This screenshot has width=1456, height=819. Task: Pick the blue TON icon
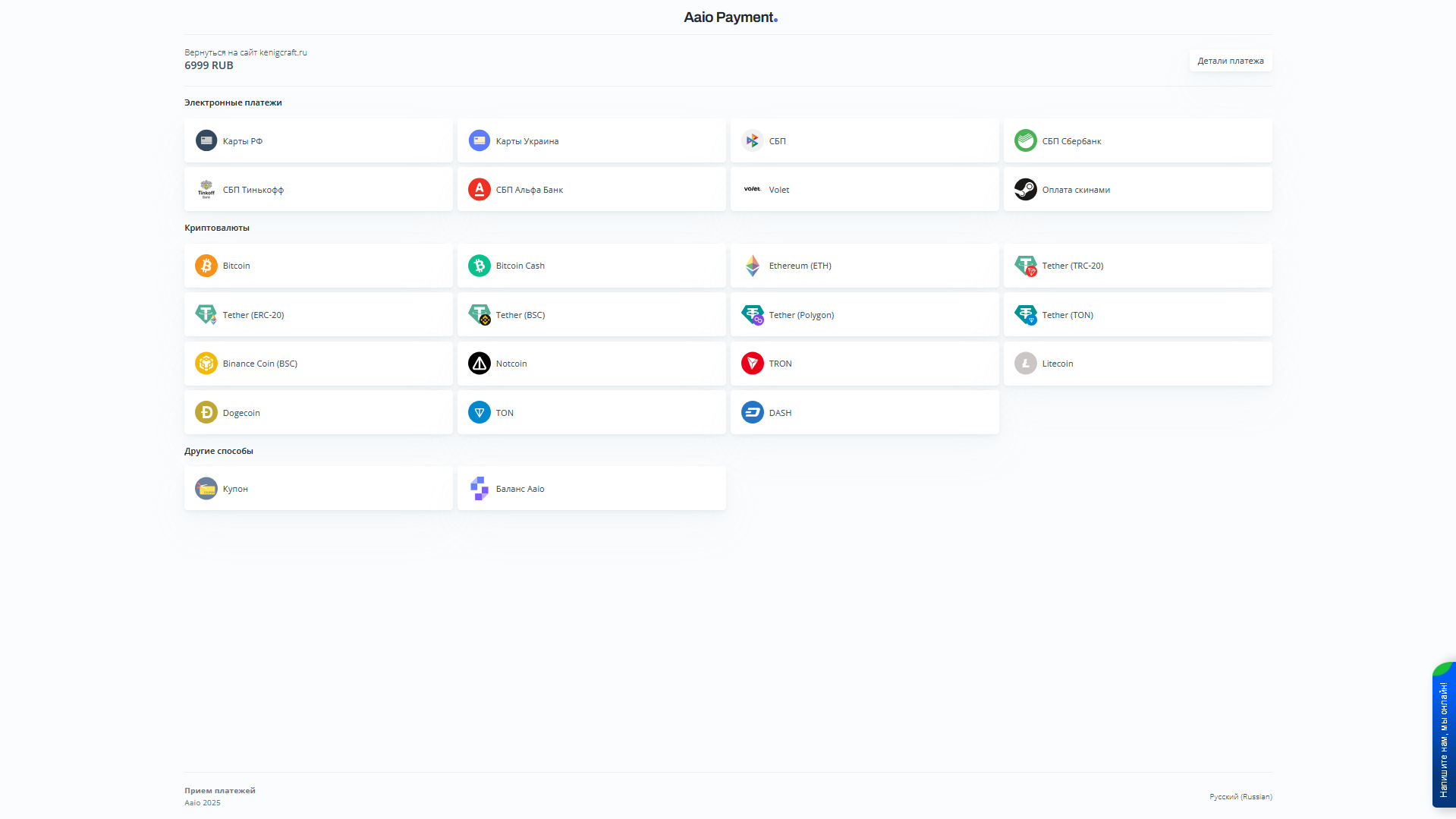pos(480,412)
